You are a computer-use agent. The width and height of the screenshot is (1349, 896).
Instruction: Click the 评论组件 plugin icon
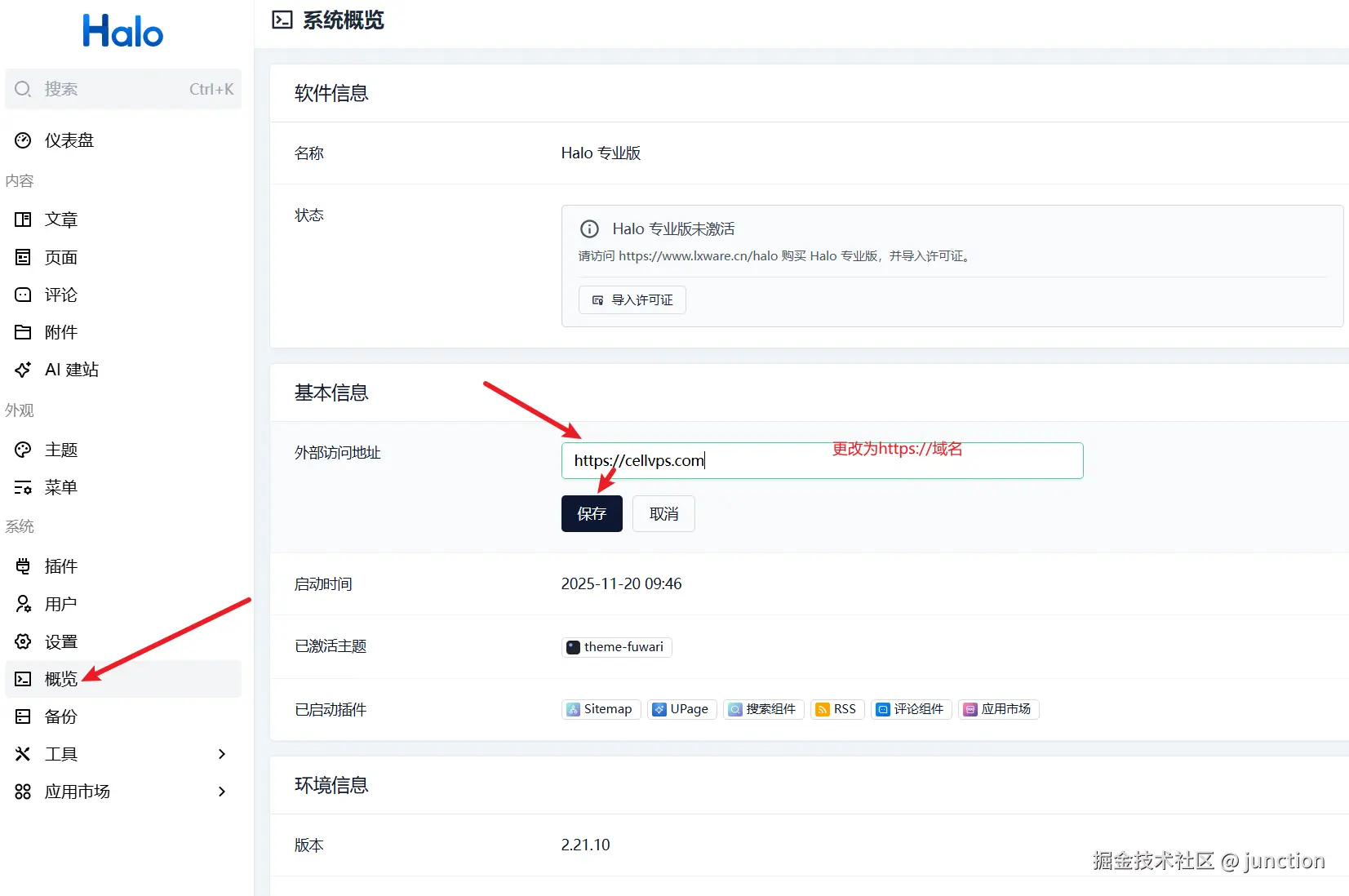(x=883, y=709)
